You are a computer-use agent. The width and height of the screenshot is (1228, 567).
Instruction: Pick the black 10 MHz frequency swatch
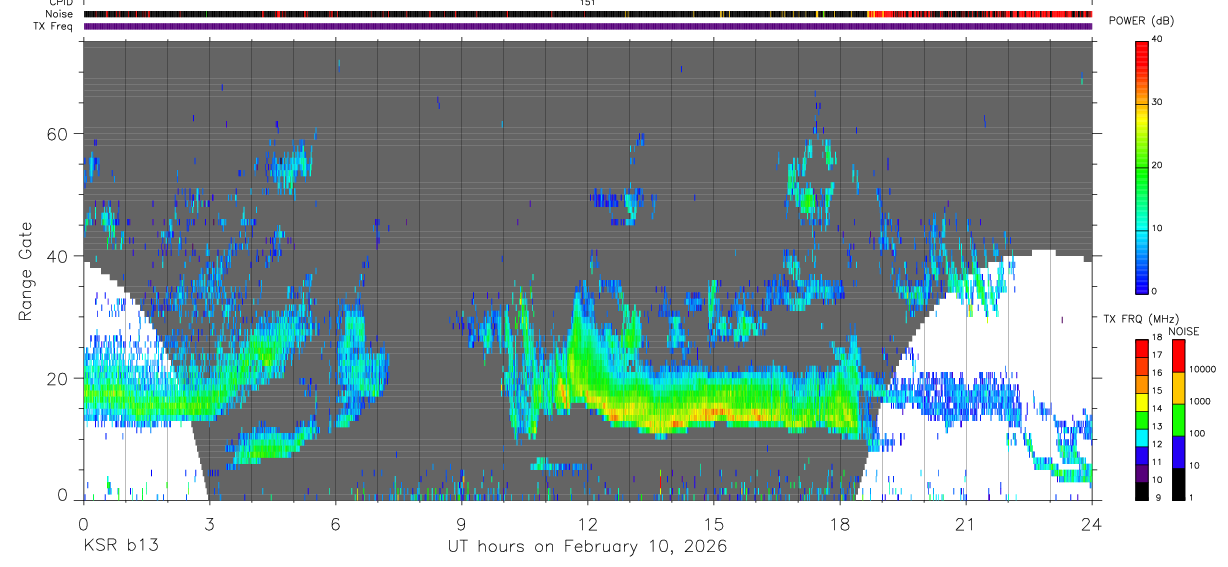[x=1142, y=489]
